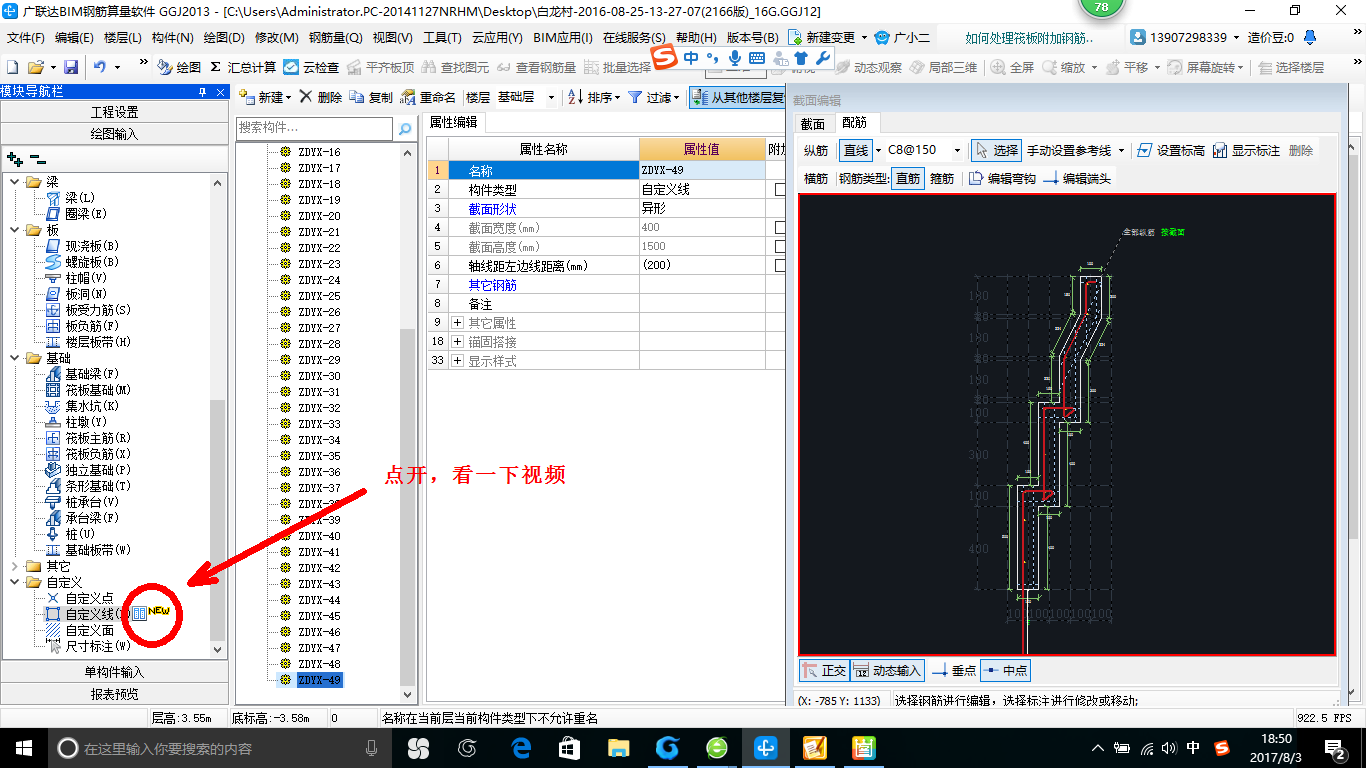
Task: Expand the 显示样式 row
Action: point(458,361)
